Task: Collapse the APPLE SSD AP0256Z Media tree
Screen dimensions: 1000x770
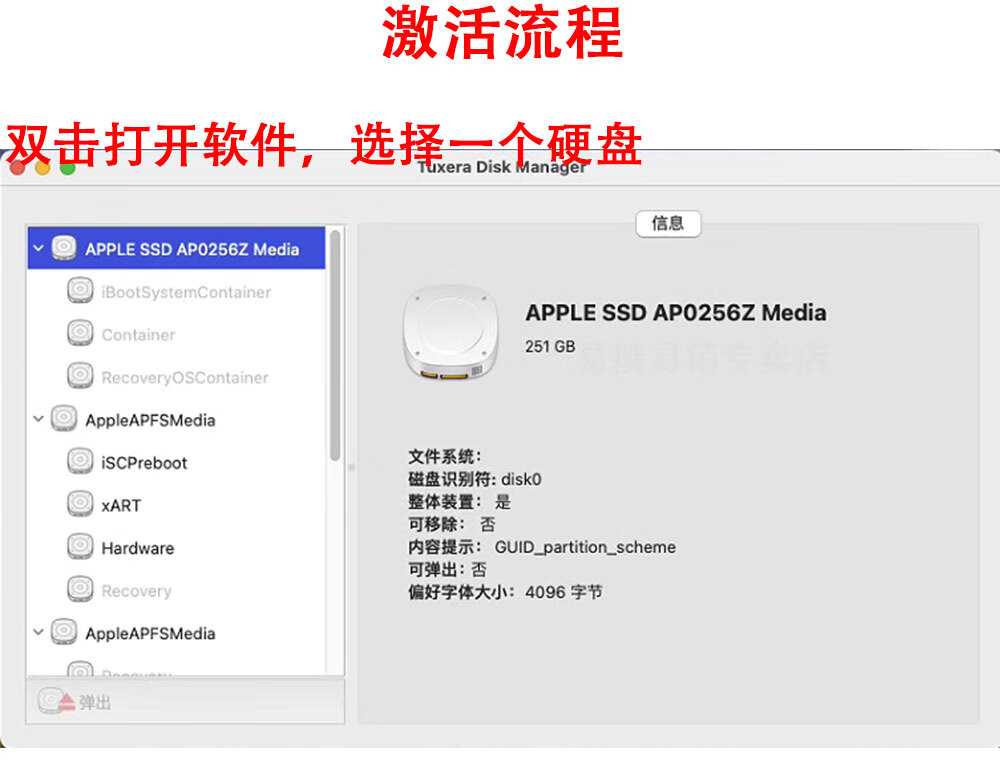Action: click(38, 249)
